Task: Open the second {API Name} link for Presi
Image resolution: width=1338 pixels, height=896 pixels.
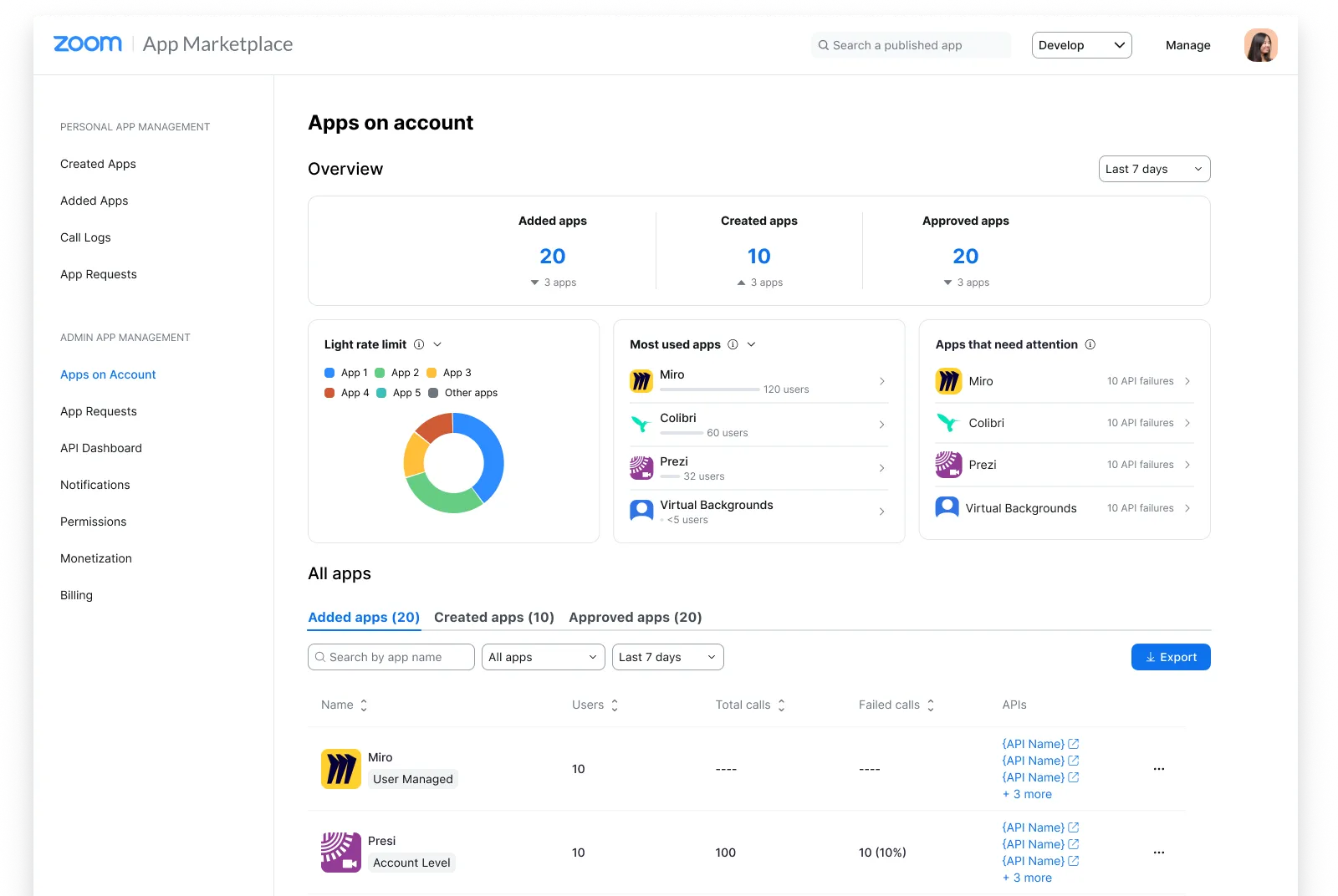Action: point(1040,844)
